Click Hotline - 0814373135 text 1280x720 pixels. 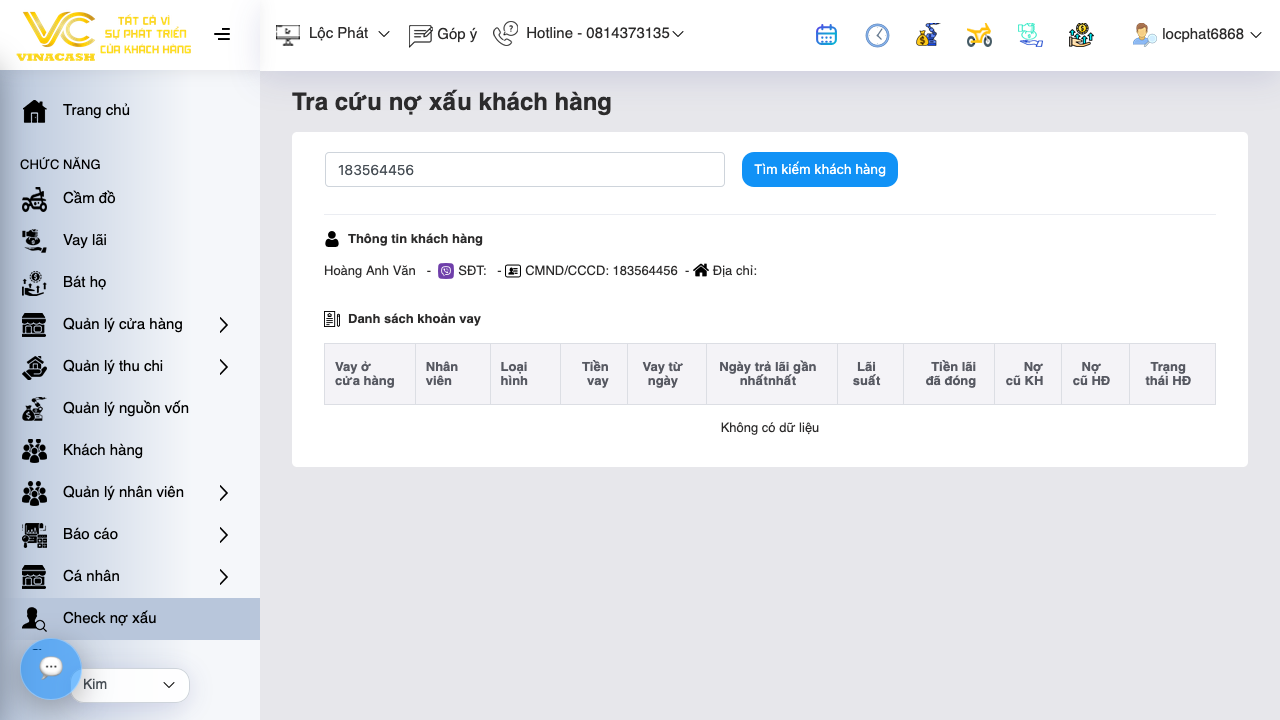tap(598, 33)
